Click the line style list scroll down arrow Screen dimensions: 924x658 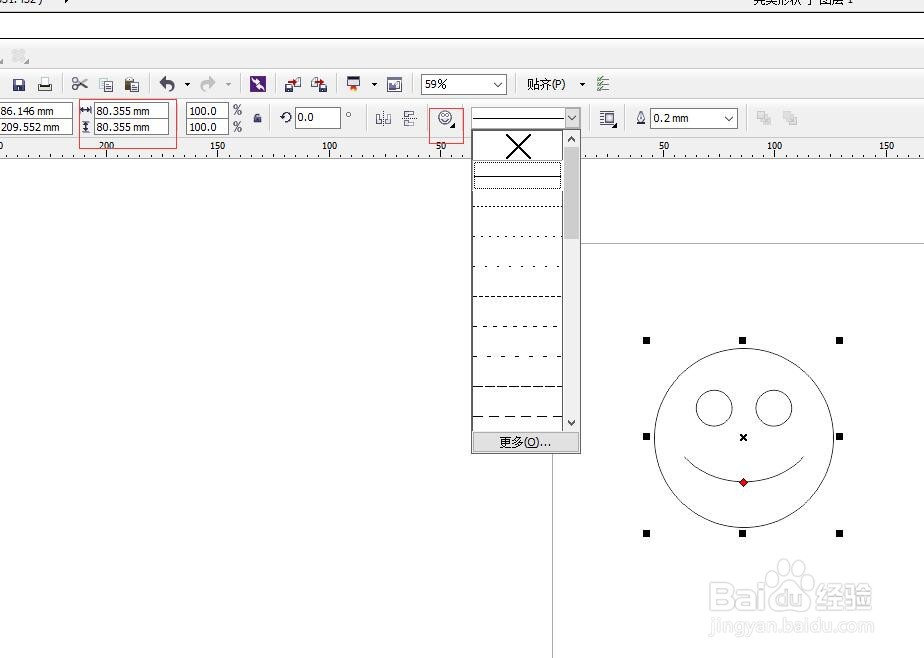point(571,422)
